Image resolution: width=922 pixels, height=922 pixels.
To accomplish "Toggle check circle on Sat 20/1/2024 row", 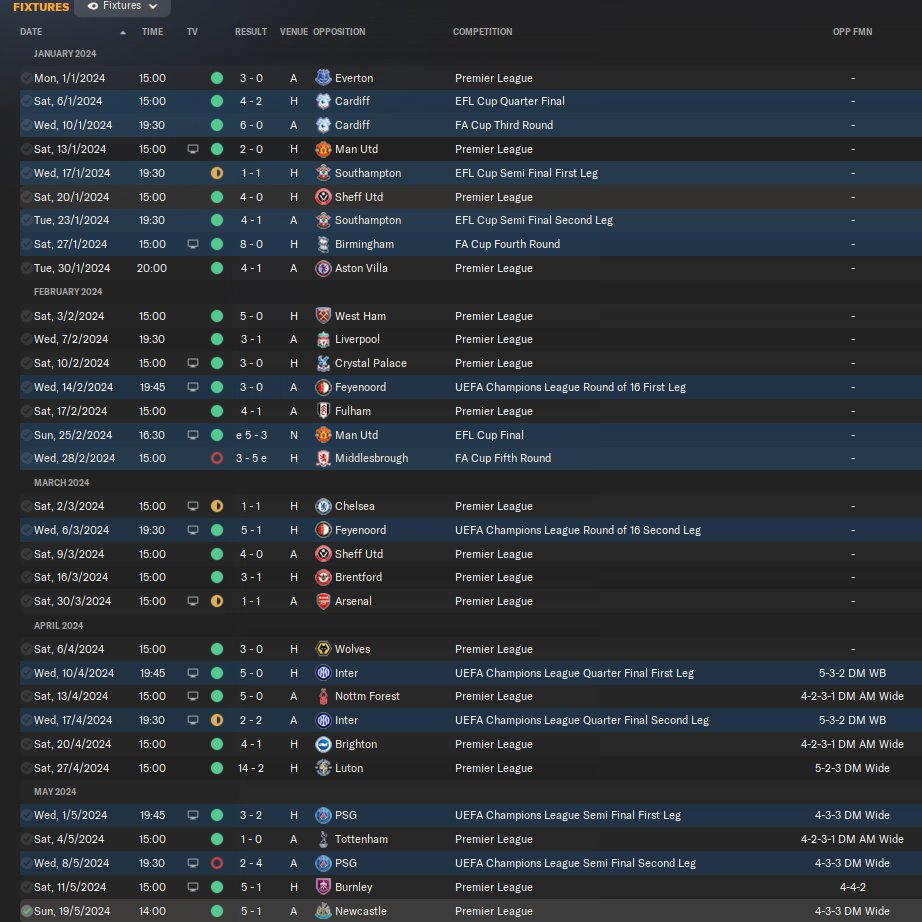I will pyautogui.click(x=26, y=197).
